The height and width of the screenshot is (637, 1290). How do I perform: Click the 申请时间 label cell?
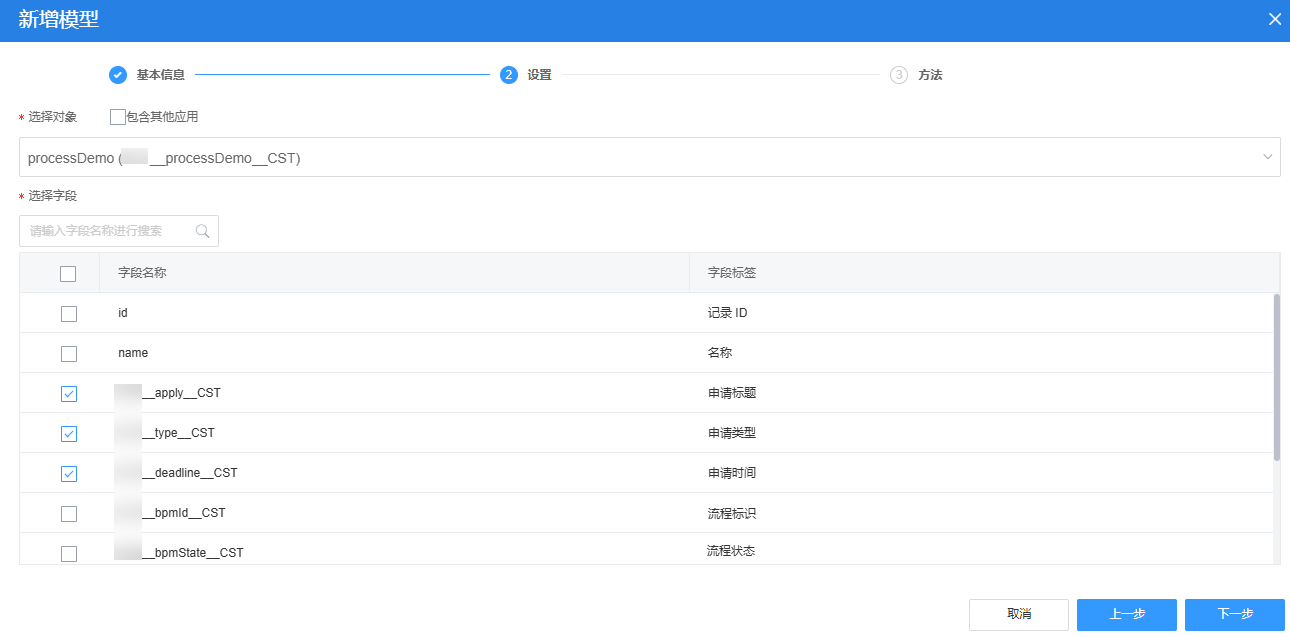pyautogui.click(x=732, y=473)
